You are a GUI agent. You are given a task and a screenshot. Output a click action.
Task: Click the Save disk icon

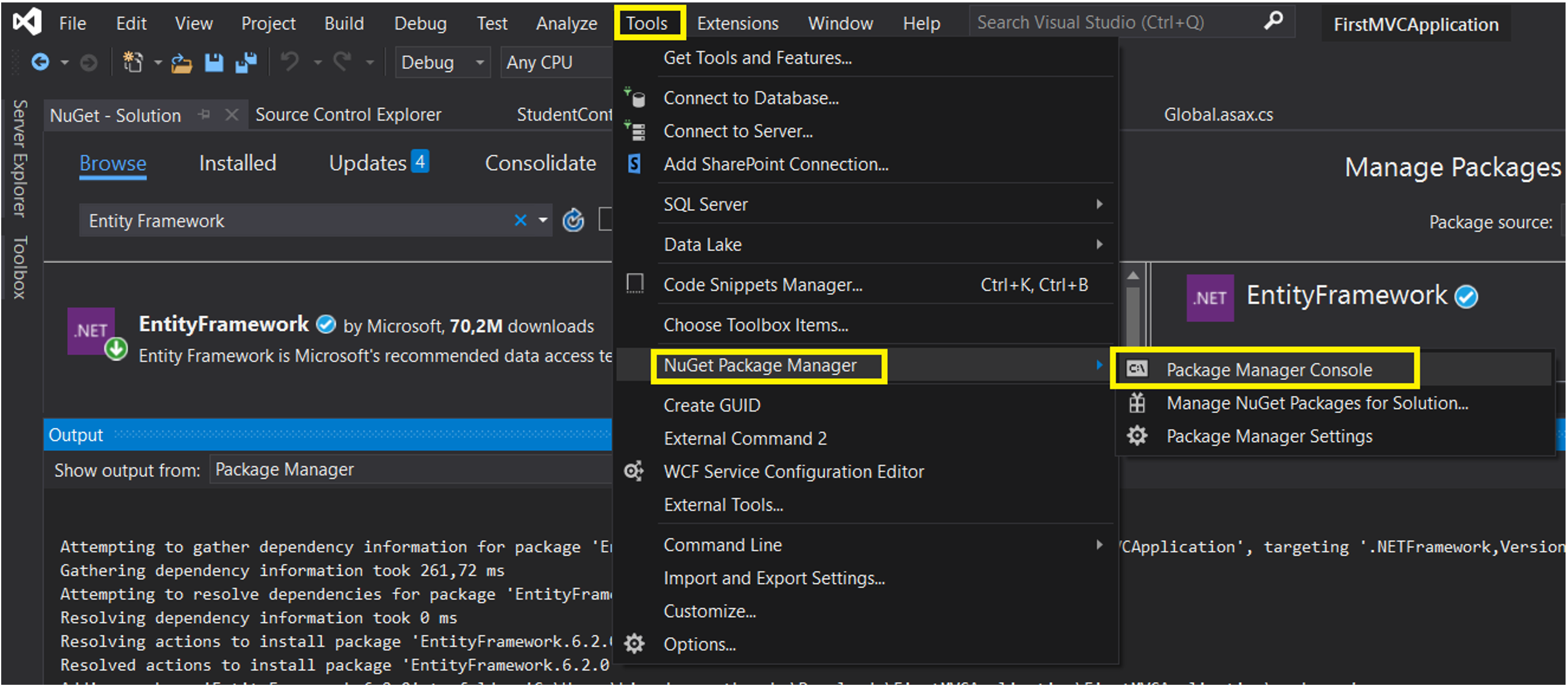pos(213,62)
